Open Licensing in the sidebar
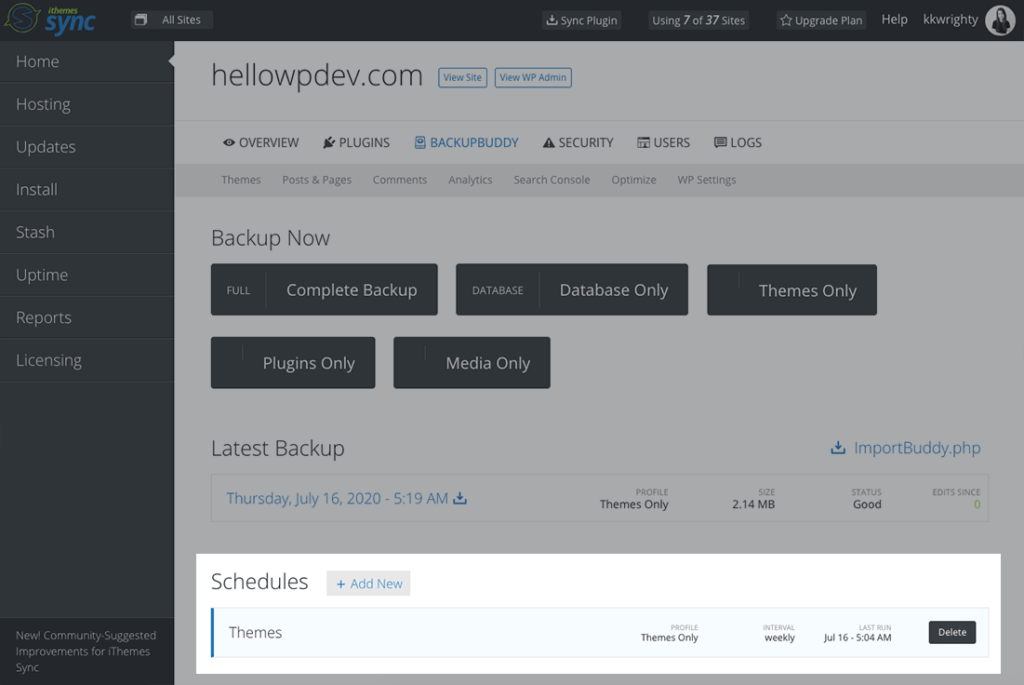 click(87, 360)
